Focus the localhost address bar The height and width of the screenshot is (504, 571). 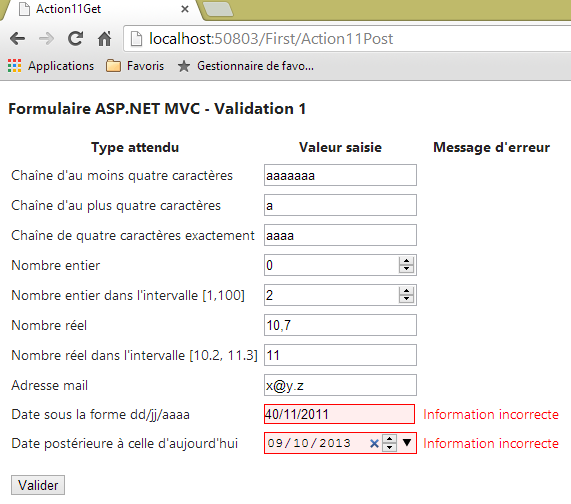pyautogui.click(x=346, y=39)
